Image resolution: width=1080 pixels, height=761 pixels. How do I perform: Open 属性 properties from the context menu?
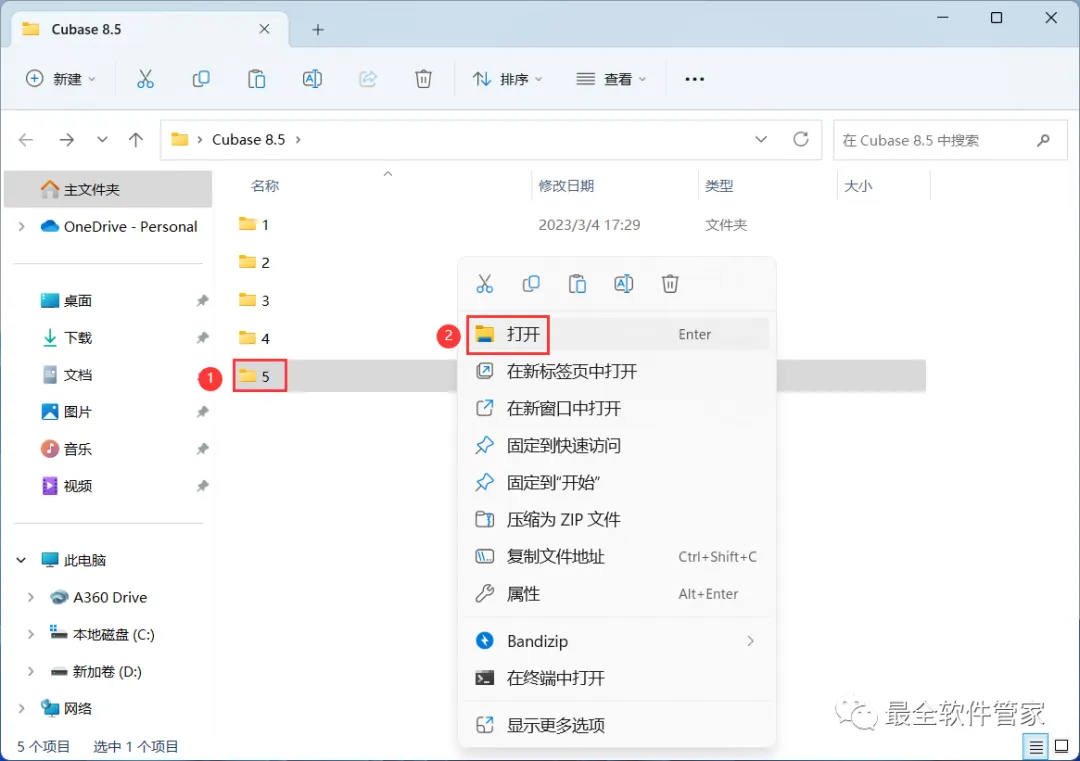pyautogui.click(x=617, y=594)
